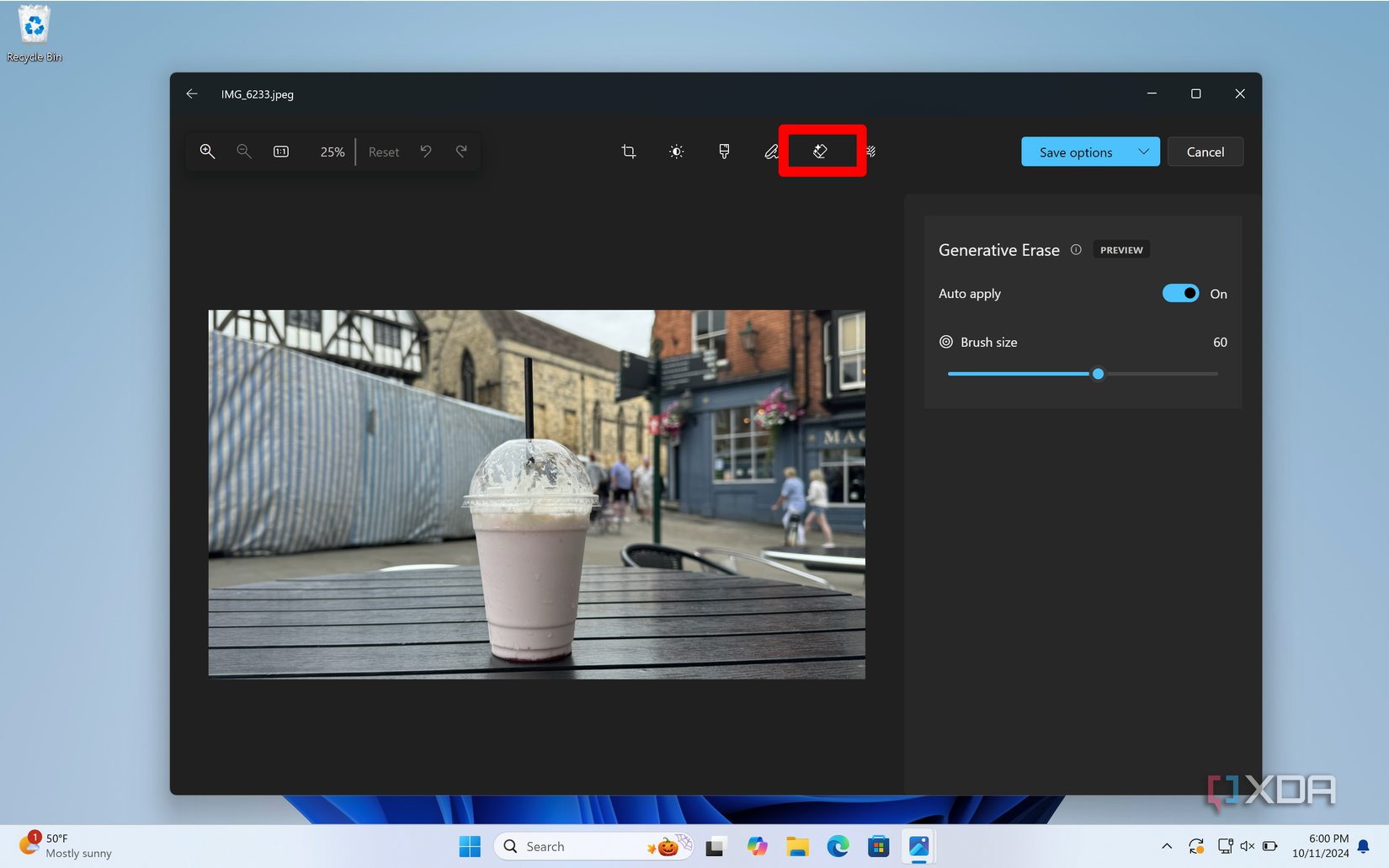Select the Generative Erase tool
This screenshot has height=868, width=1389.
(x=820, y=152)
